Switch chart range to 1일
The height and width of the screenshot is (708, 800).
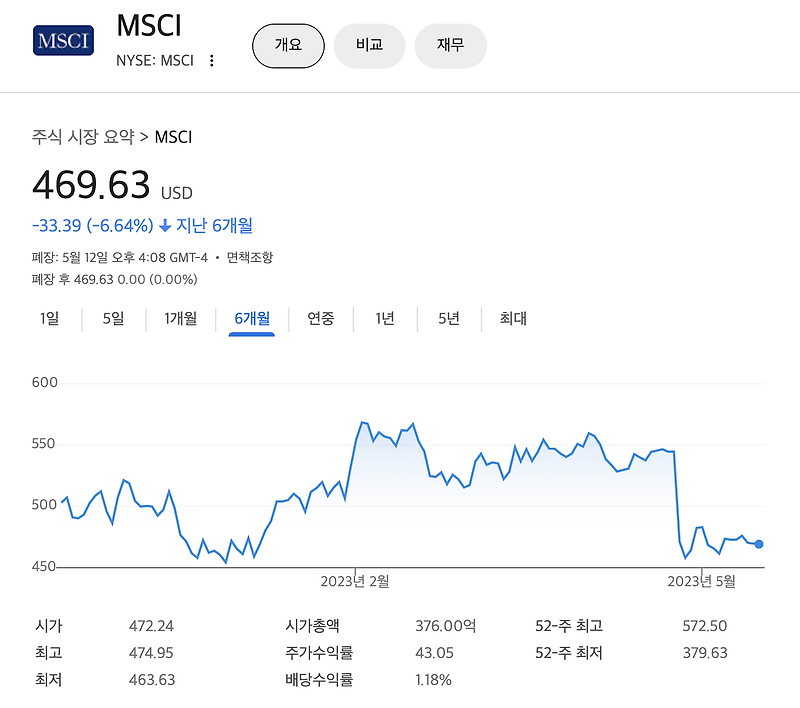49,318
